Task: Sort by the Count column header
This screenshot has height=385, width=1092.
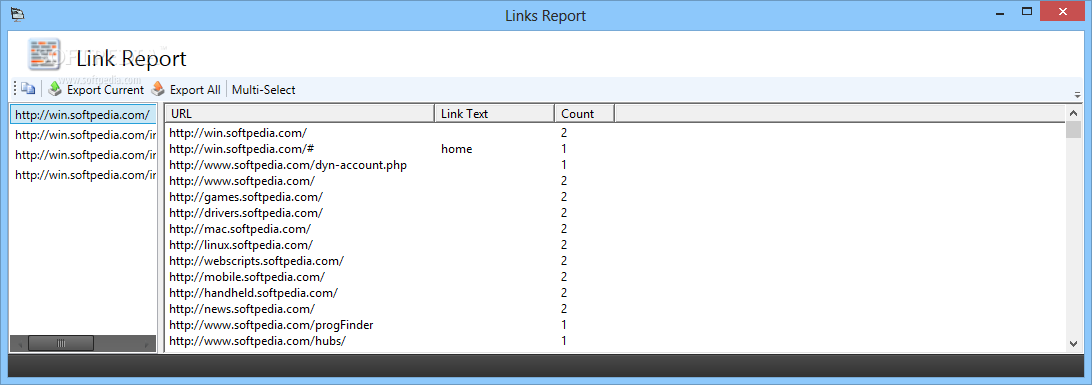Action: 584,113
